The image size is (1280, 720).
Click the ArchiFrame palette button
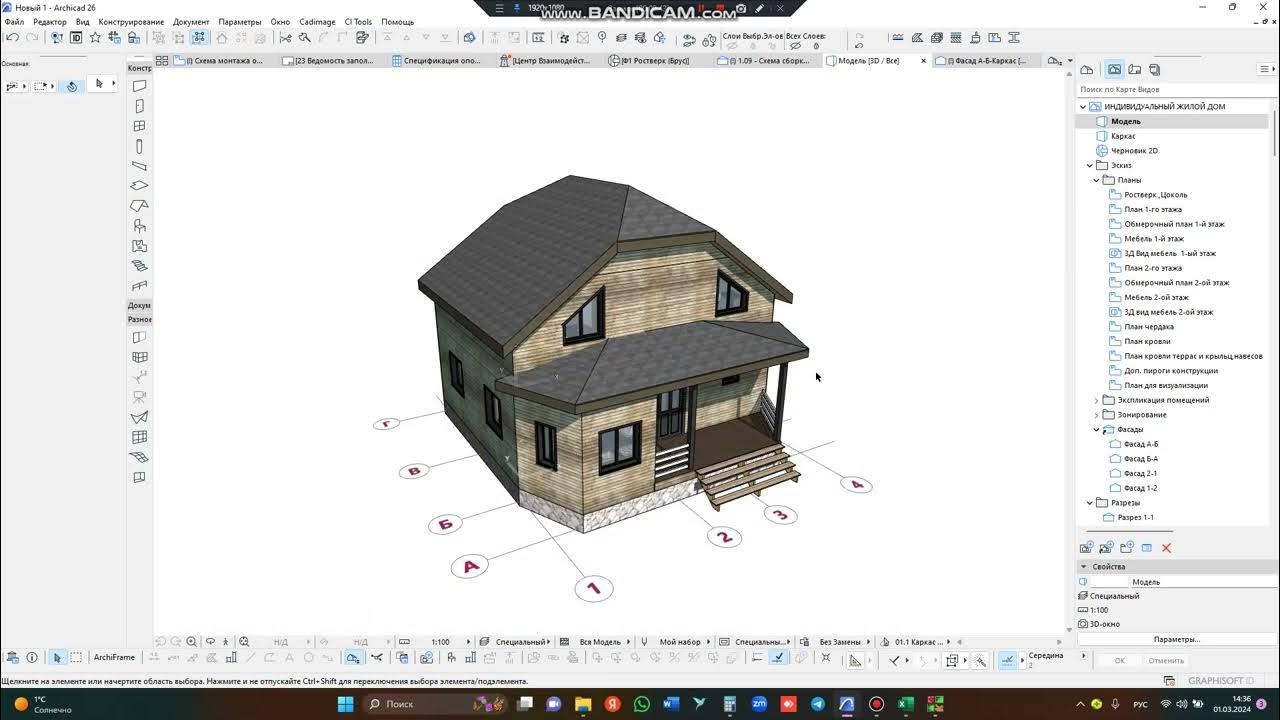pyautogui.click(x=114, y=657)
